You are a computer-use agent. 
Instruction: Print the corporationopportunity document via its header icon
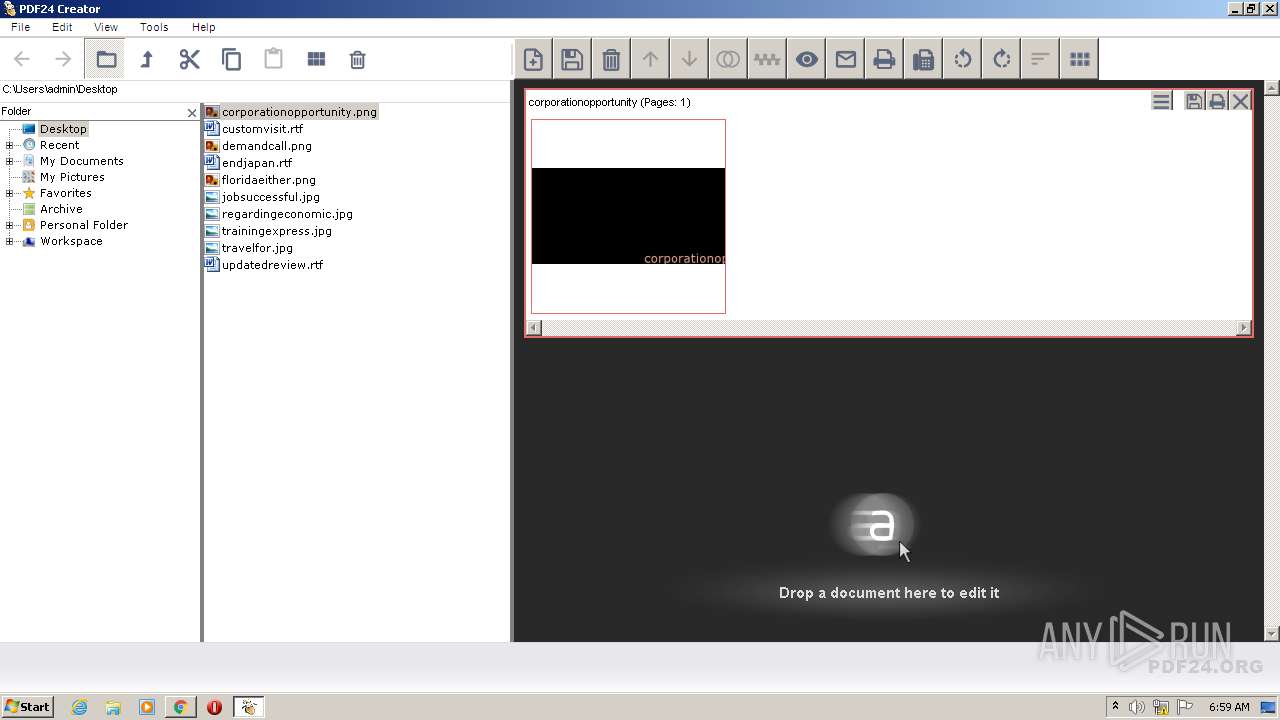[x=1217, y=101]
